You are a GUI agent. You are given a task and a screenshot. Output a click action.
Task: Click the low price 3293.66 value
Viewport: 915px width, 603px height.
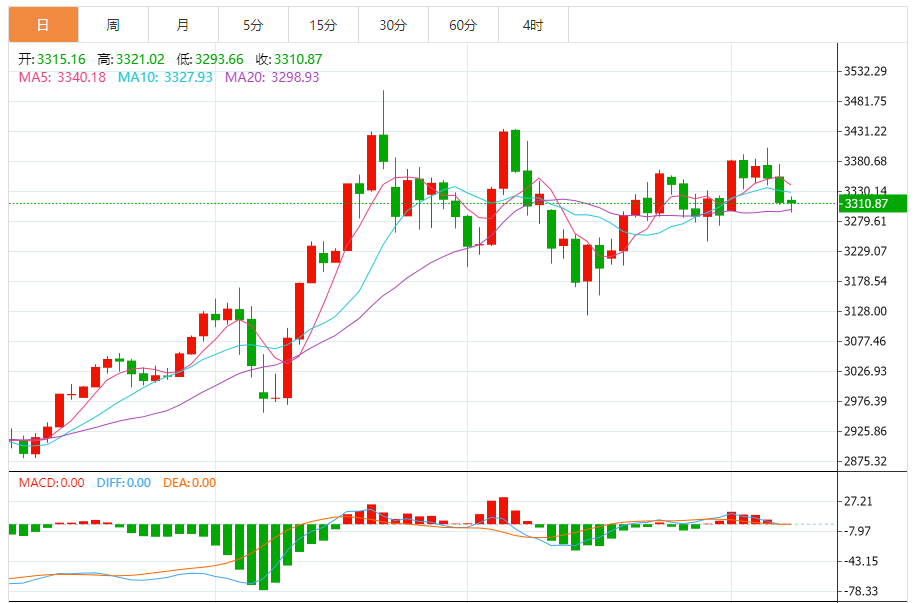[219, 60]
